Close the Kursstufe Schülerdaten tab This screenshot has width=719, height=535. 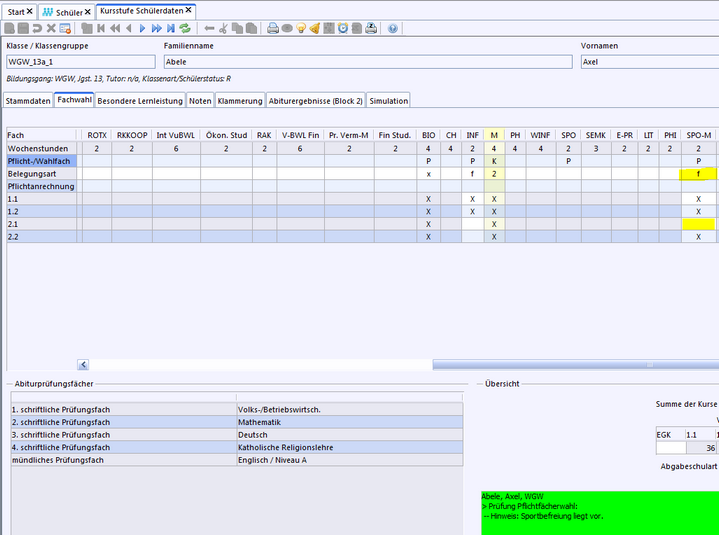(x=188, y=10)
